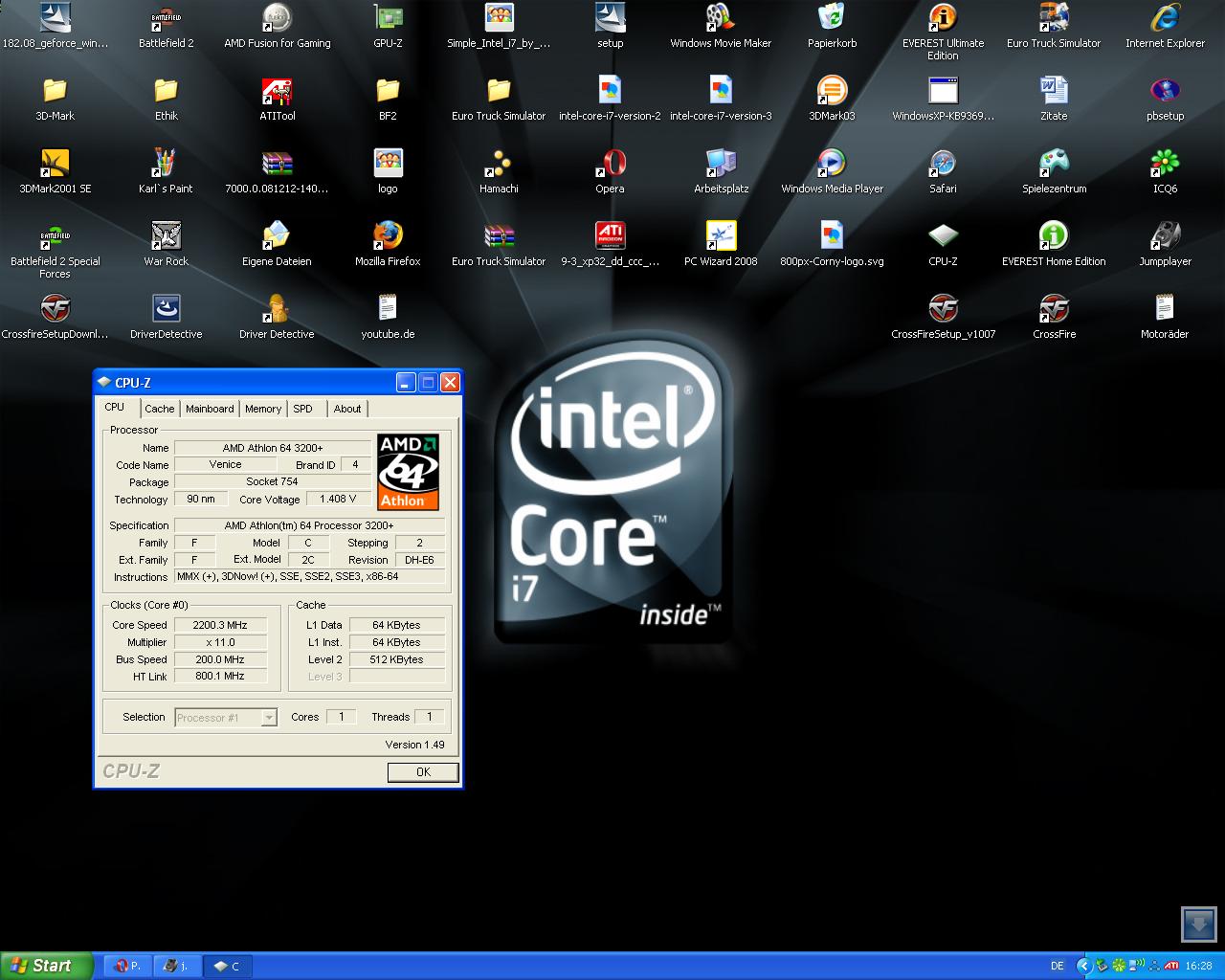The image size is (1225, 980).
Task: Select AMD Fusion for Gaming icon
Action: (277, 26)
